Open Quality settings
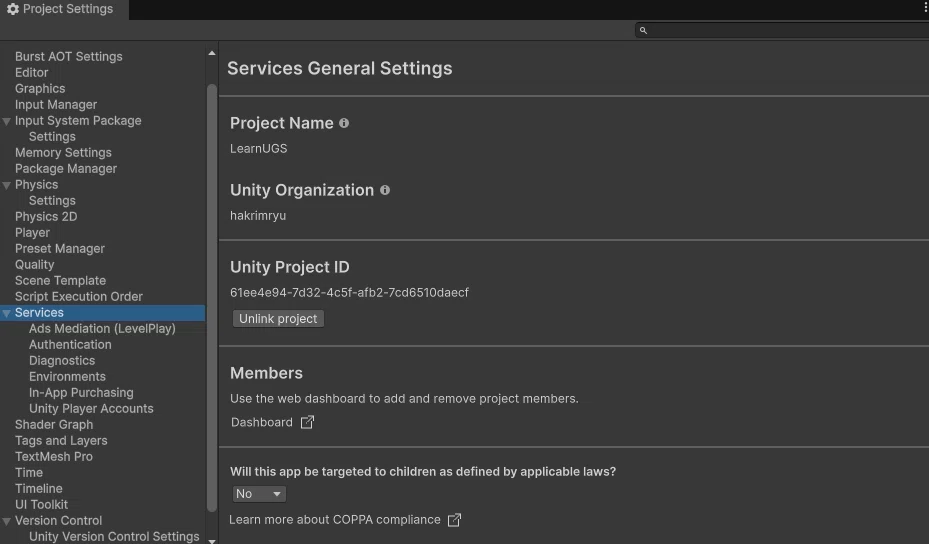The height and width of the screenshot is (544, 929). coord(34,264)
